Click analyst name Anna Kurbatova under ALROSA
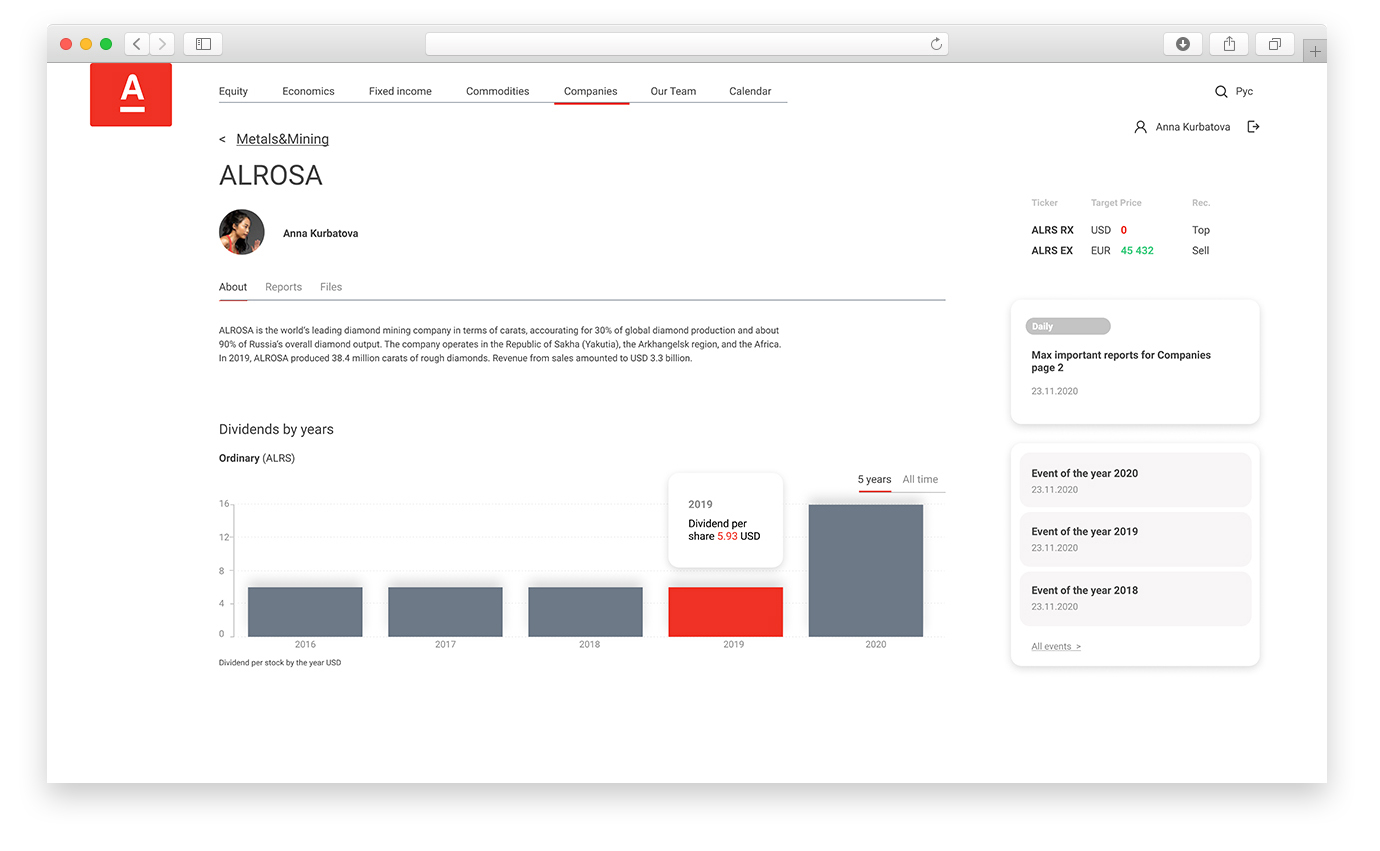This screenshot has width=1380, height=851. [320, 233]
